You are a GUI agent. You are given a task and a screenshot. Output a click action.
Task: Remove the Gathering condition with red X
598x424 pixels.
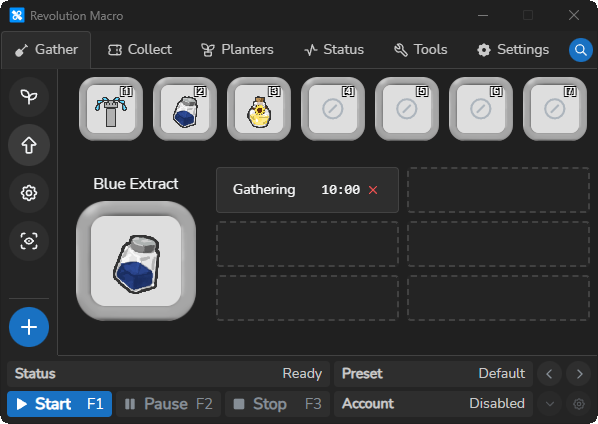(x=373, y=190)
